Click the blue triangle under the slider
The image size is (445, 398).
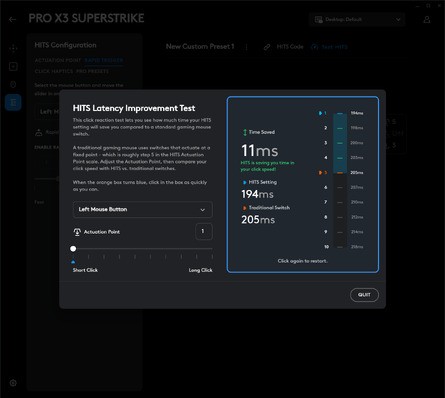coord(73,262)
